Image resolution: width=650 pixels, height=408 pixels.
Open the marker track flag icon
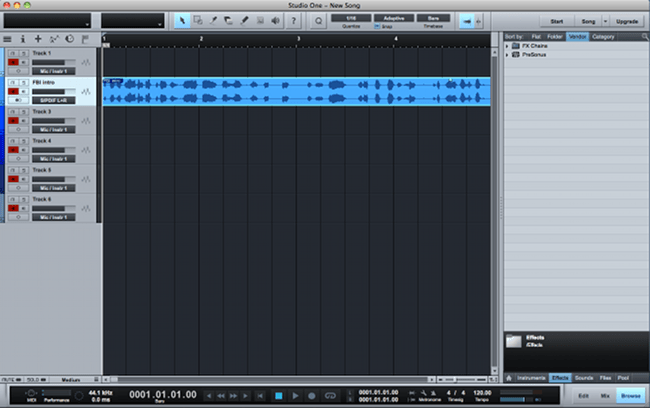85,39
